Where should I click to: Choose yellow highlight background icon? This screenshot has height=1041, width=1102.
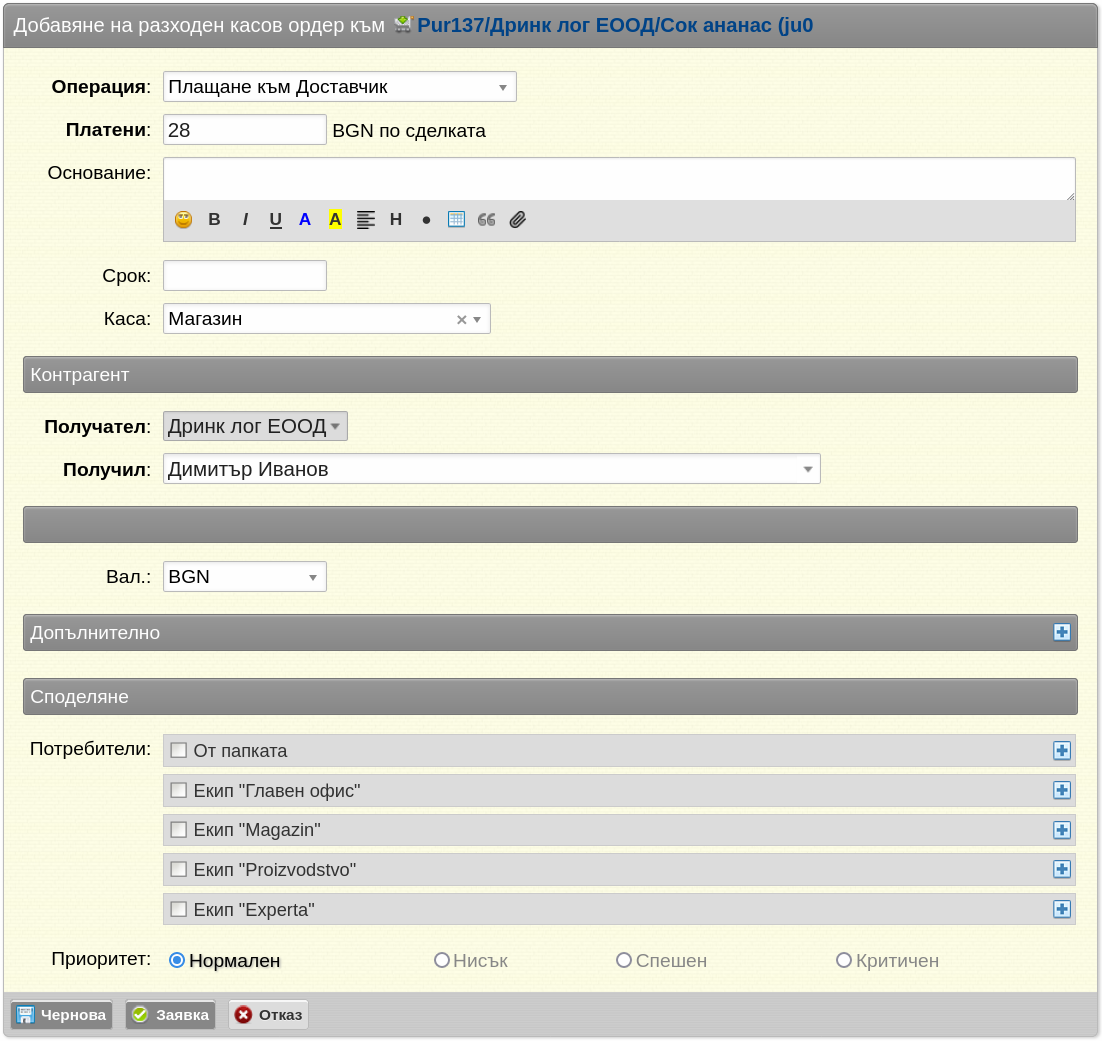coord(335,220)
